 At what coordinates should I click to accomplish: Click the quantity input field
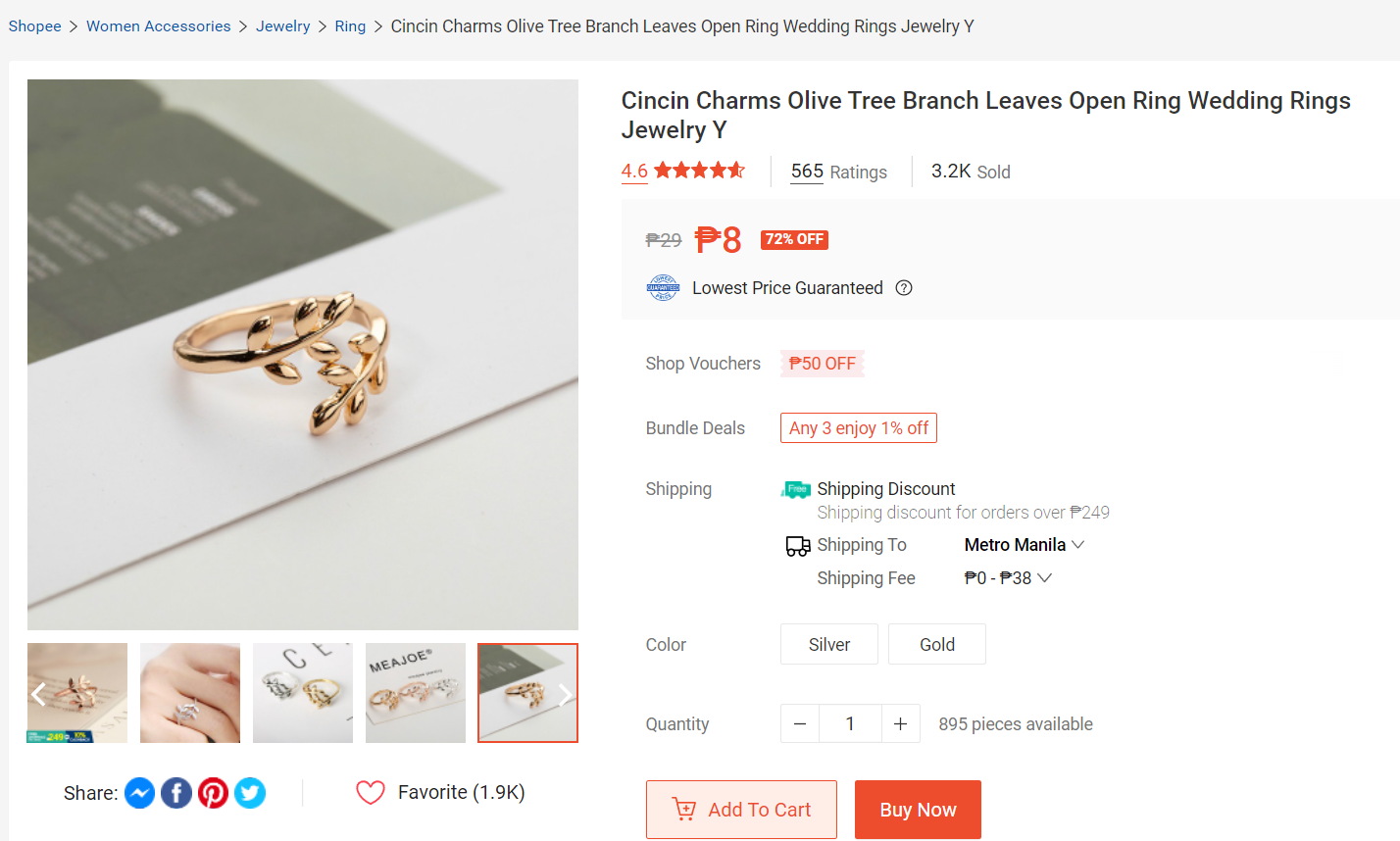[850, 724]
